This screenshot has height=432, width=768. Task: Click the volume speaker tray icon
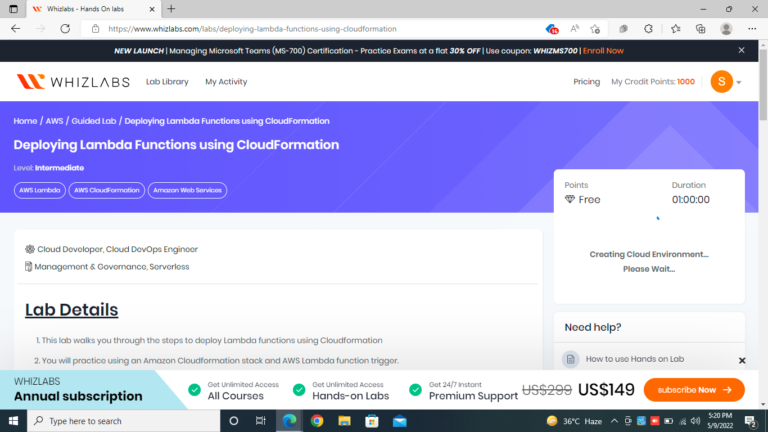pyautogui.click(x=696, y=421)
